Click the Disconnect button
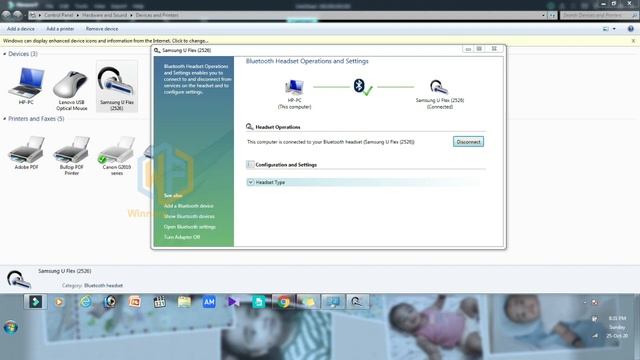This screenshot has width=640, height=360. click(x=468, y=142)
